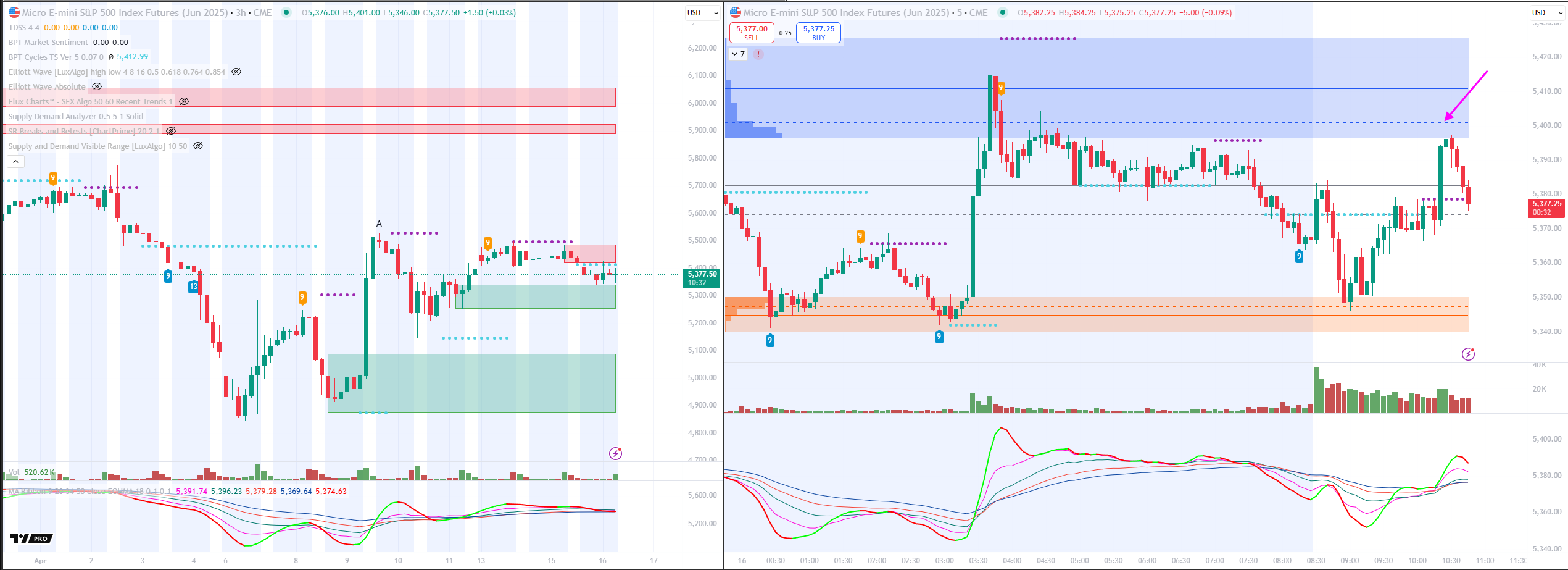Click the 5,377.50 current price label on 3h axis

click(702, 279)
